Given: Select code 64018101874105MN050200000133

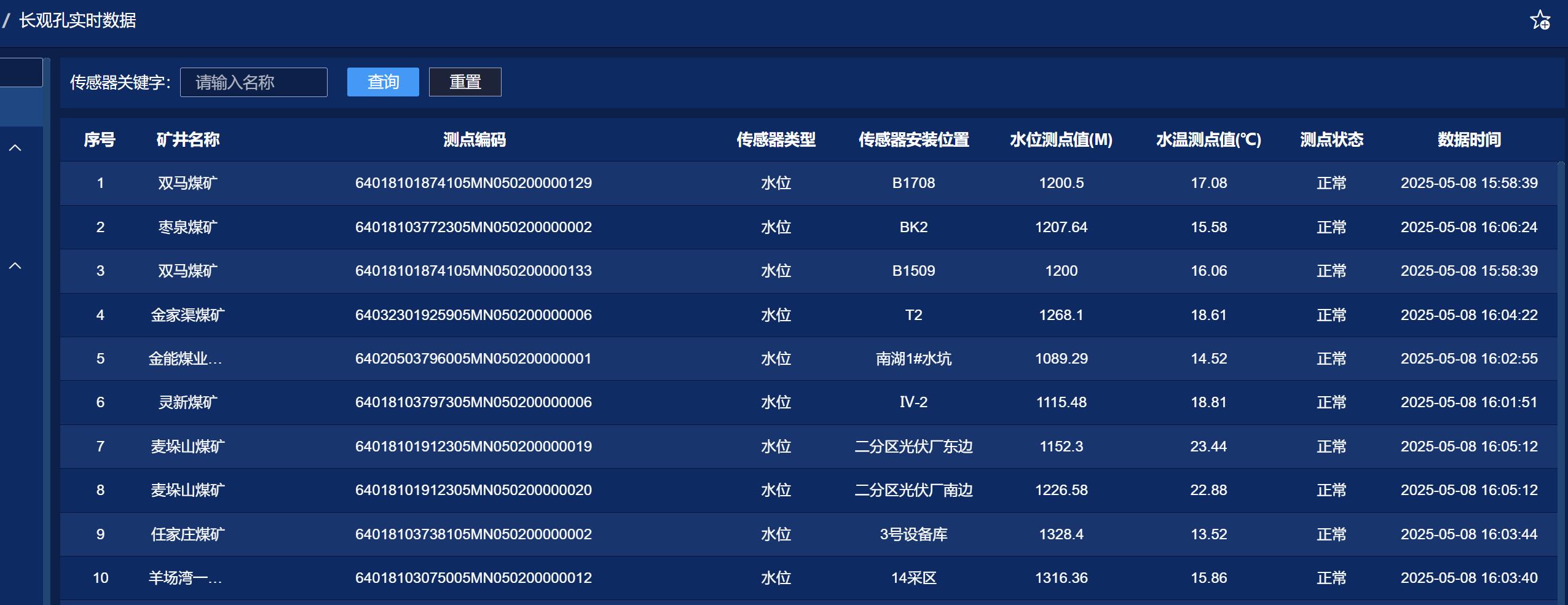Looking at the screenshot, I should [x=474, y=271].
